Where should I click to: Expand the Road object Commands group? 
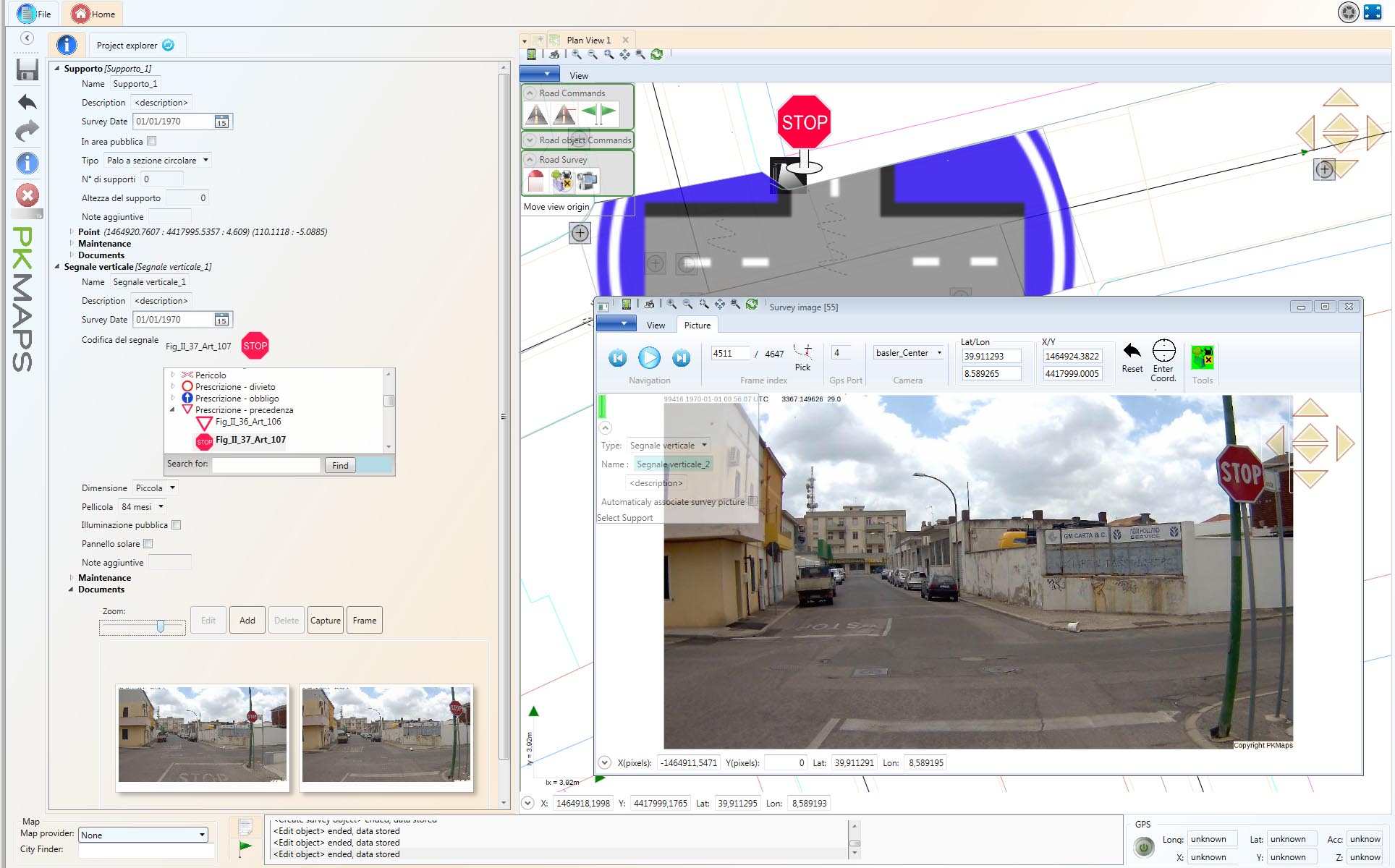[530, 140]
